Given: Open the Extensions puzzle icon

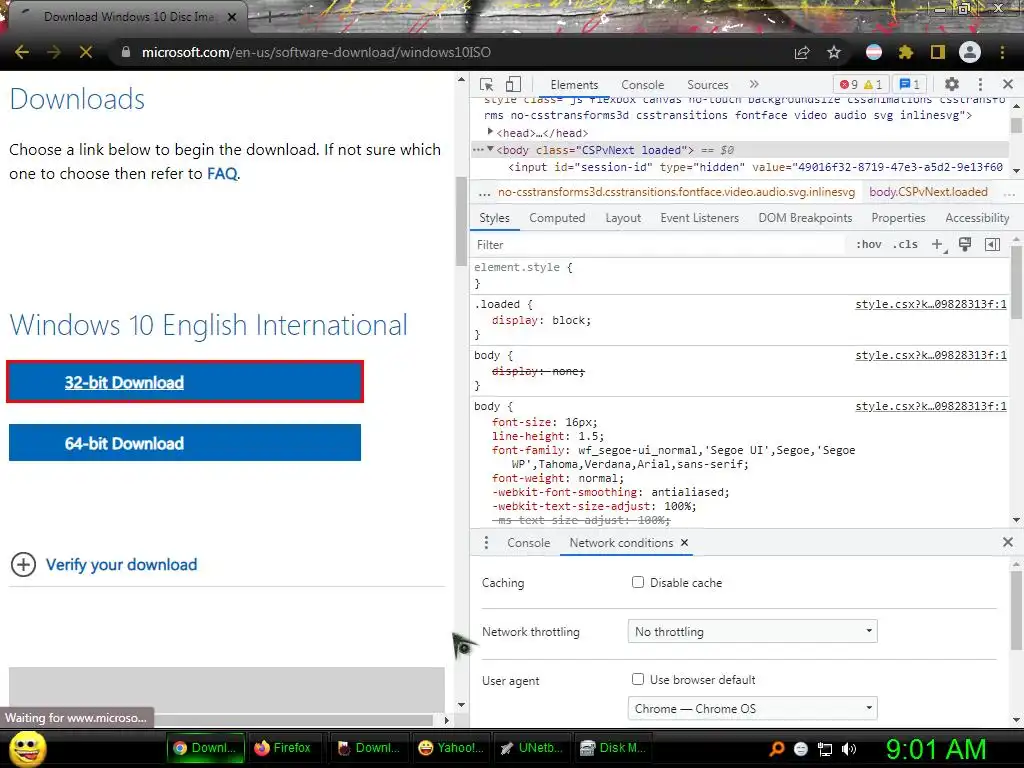Looking at the screenshot, I should click(905, 52).
